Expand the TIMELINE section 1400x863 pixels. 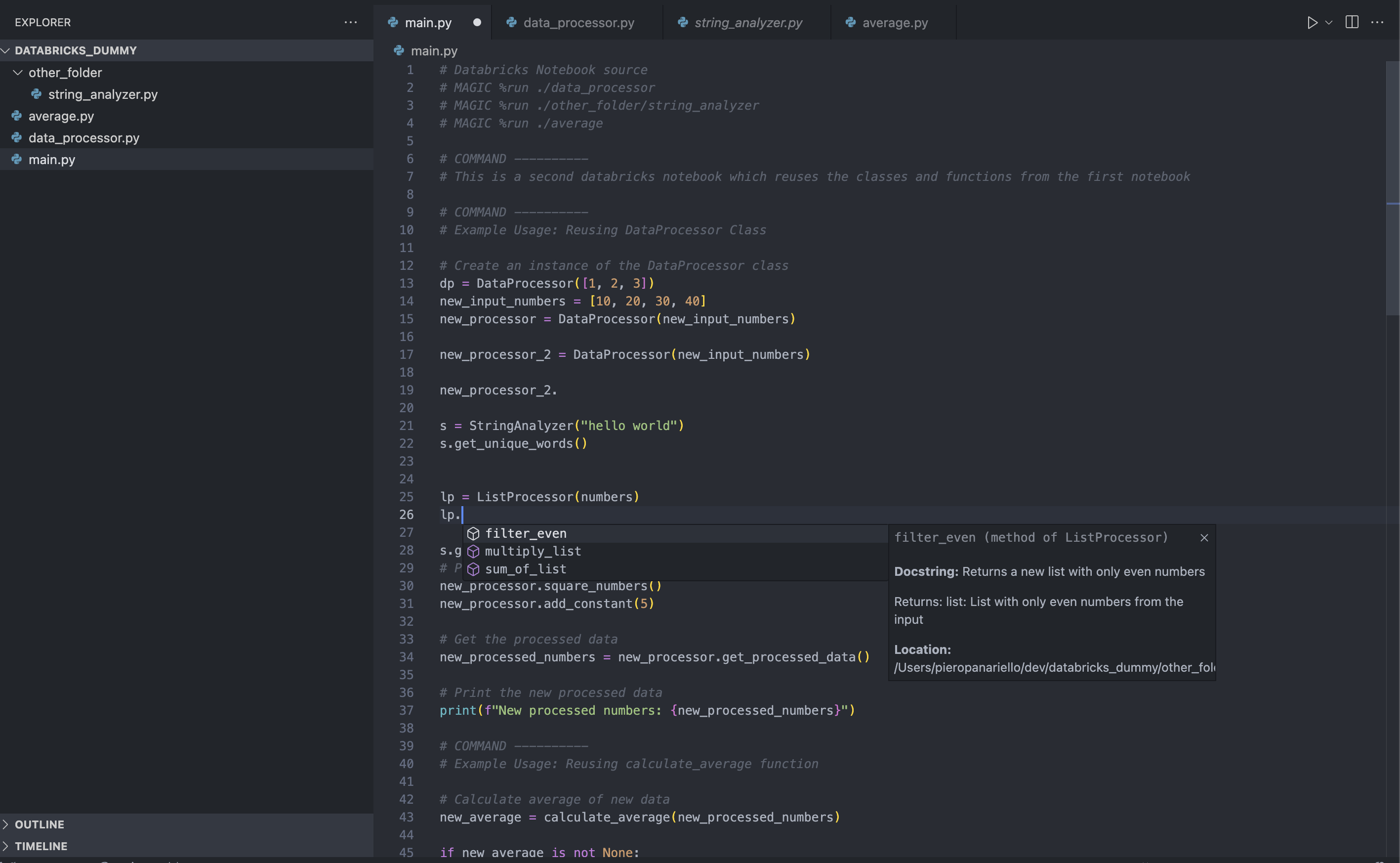pos(187,845)
